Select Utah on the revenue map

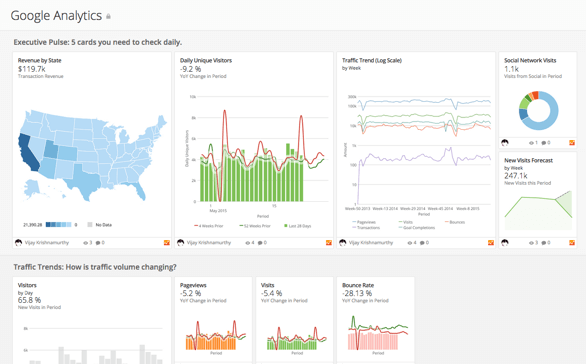[x=51, y=149]
